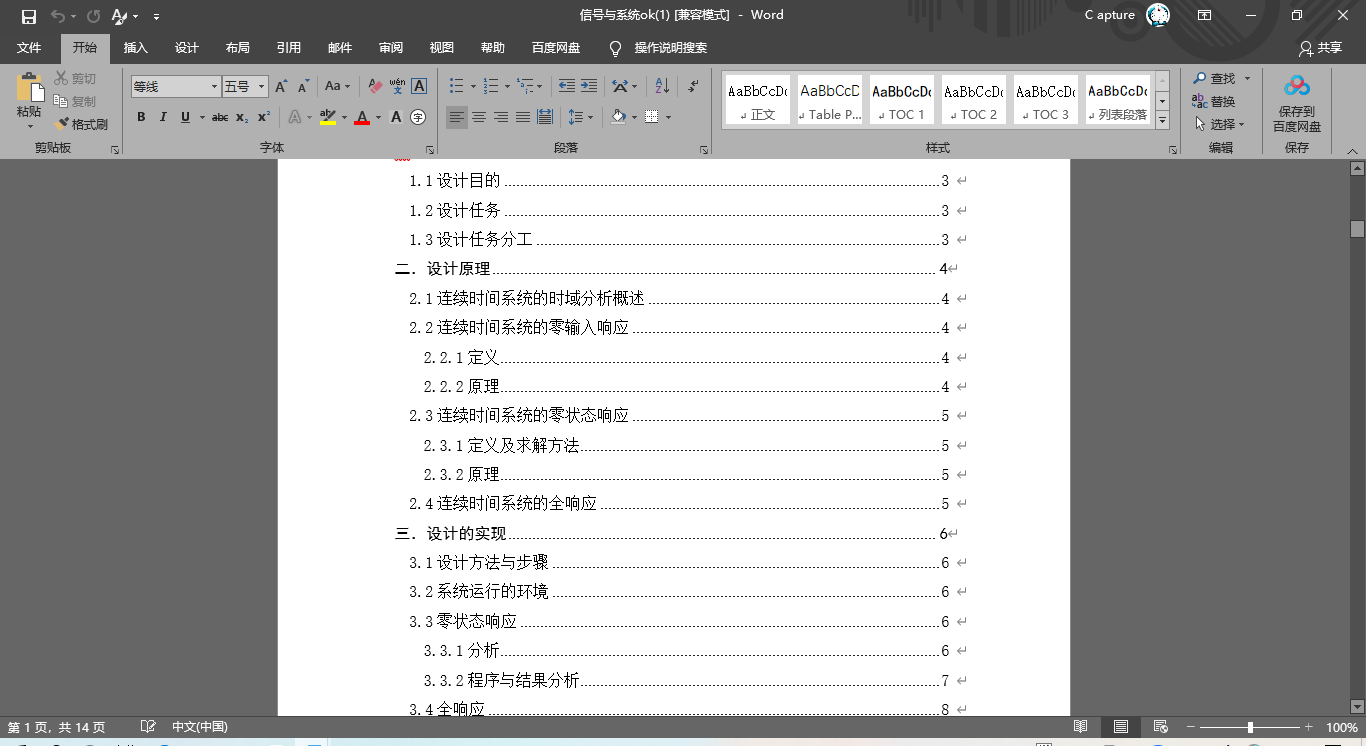Image resolution: width=1366 pixels, height=746 pixels.
Task: Open the font name dropdown (等线)
Action: [214, 87]
